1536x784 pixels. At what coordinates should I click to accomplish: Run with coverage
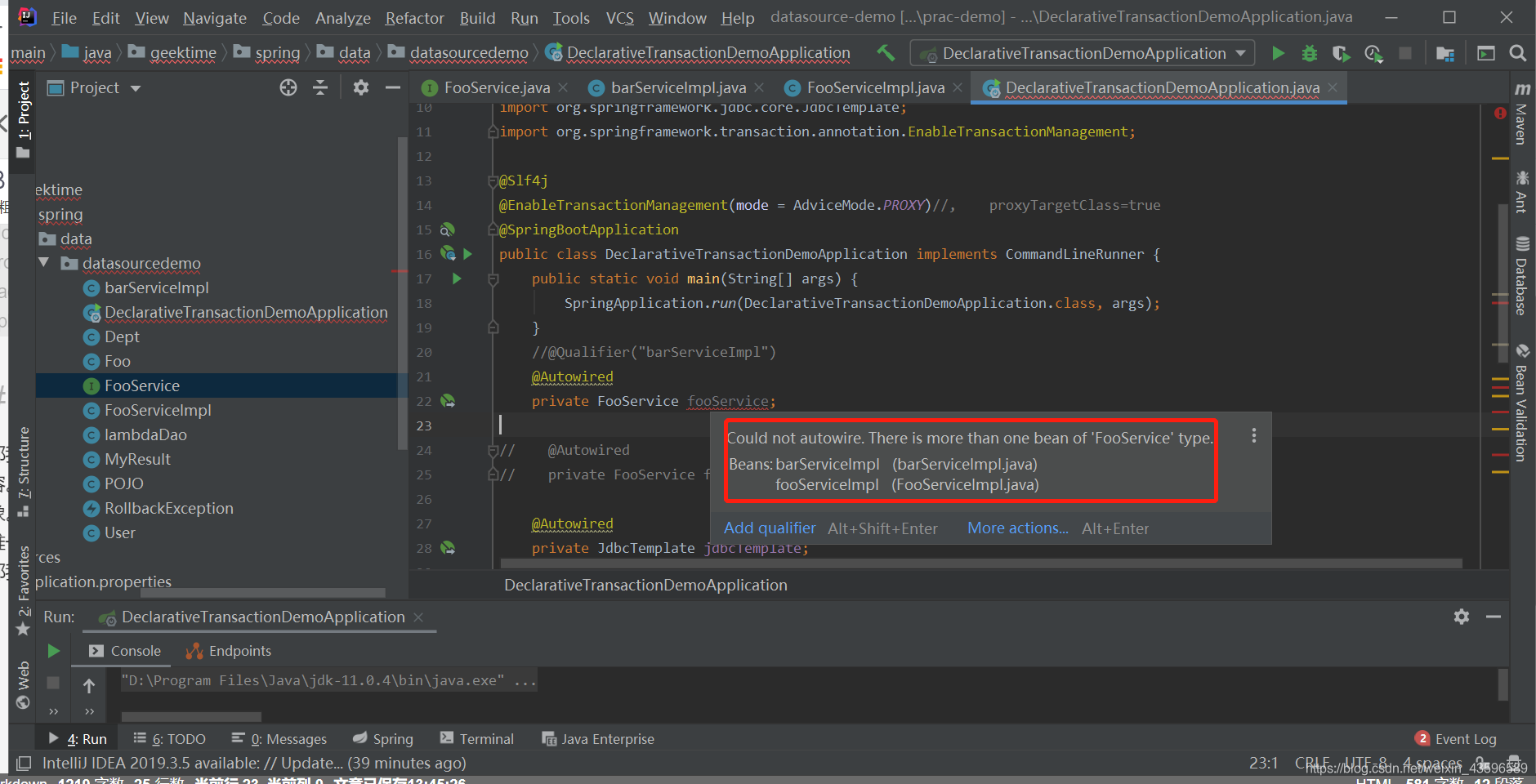click(1341, 53)
